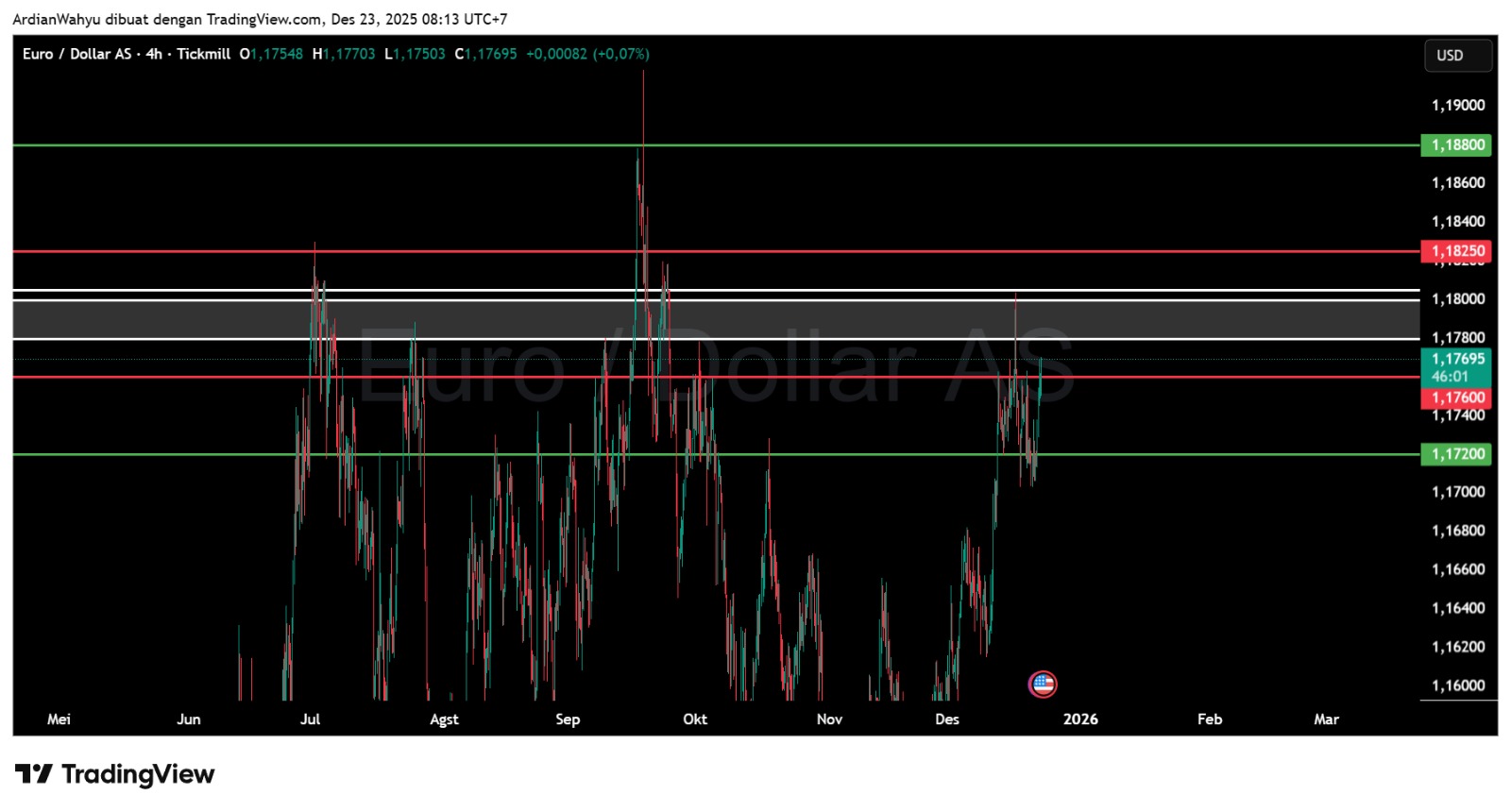Click the closing price value C1,17695
The width and height of the screenshot is (1511, 812).
(x=486, y=54)
